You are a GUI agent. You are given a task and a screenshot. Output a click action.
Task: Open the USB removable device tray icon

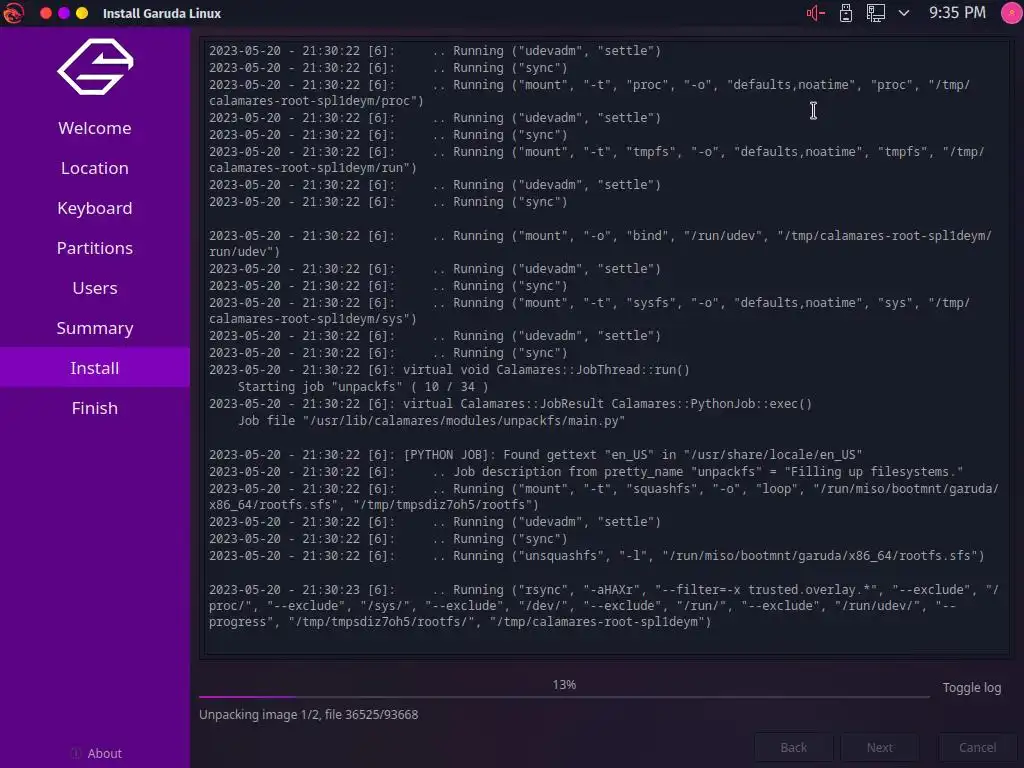pos(846,13)
